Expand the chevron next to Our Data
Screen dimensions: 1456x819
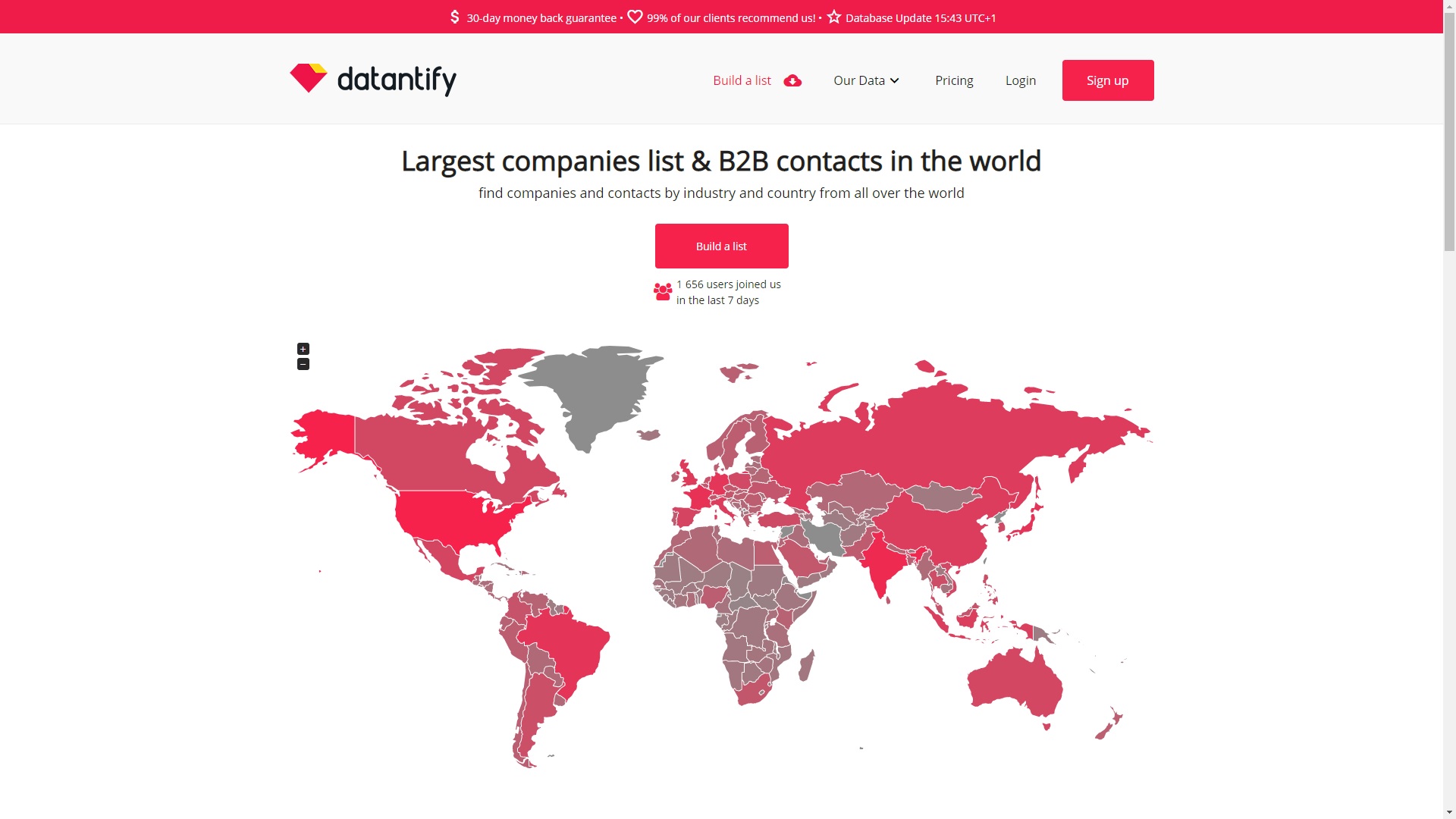(895, 80)
